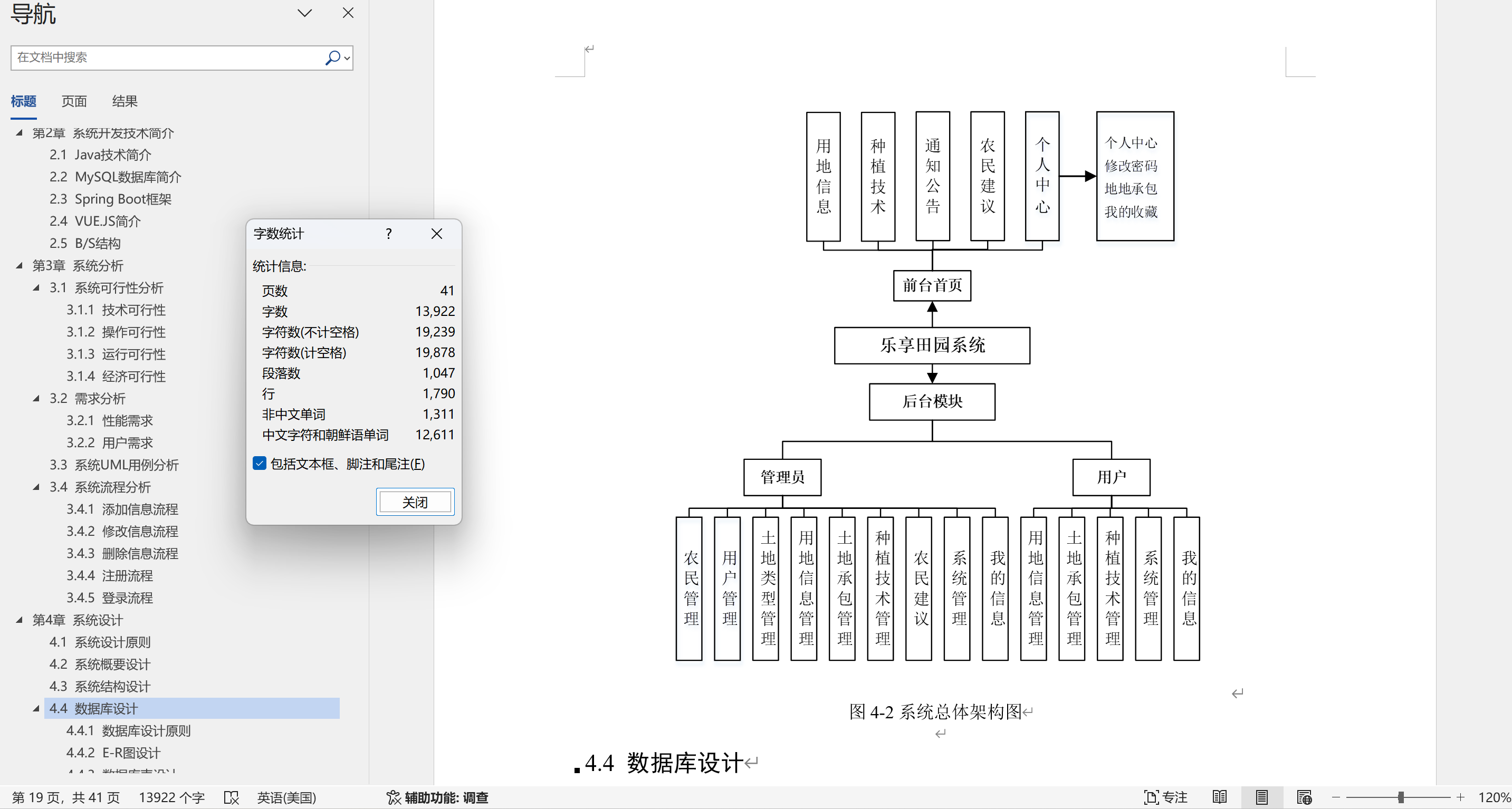Click the zoom slider handle

(x=1401, y=797)
